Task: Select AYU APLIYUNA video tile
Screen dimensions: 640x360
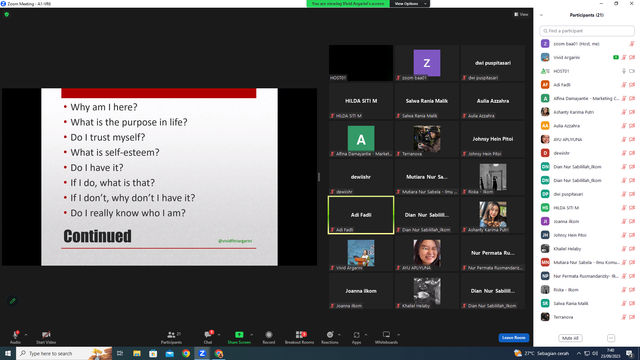Action: (427, 253)
